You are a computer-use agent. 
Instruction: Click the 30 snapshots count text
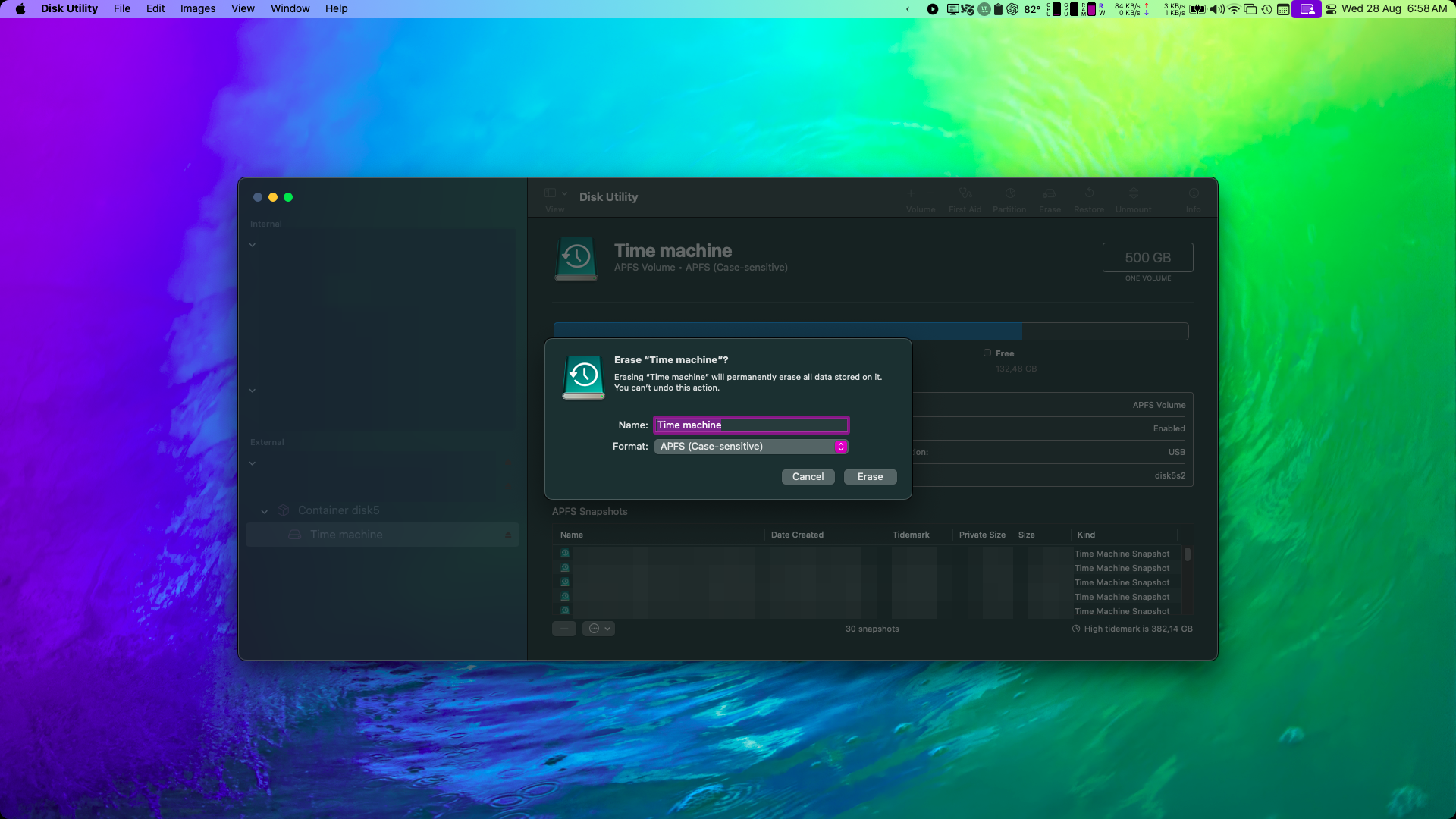coord(872,629)
